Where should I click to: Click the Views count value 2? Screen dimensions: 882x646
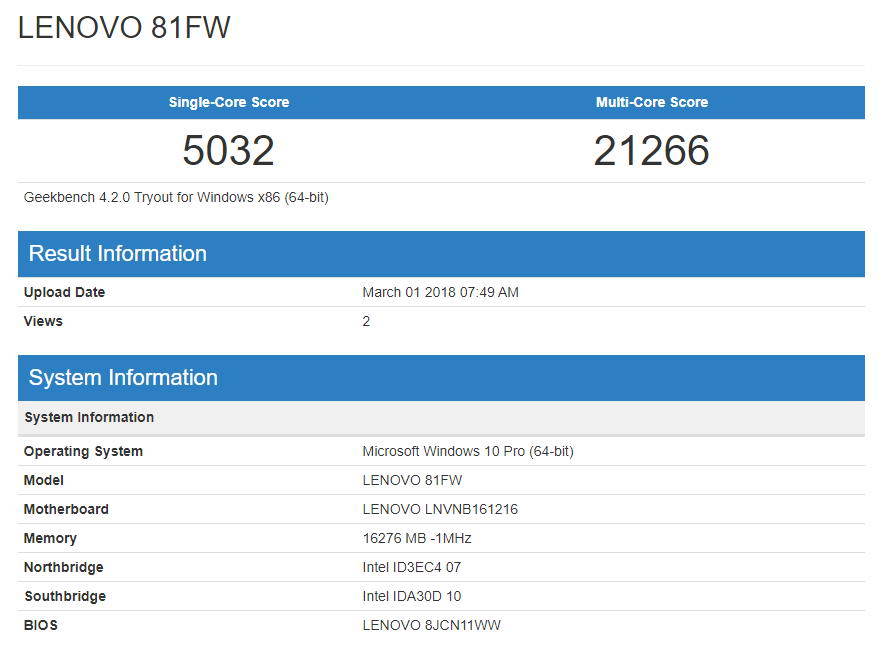point(366,321)
